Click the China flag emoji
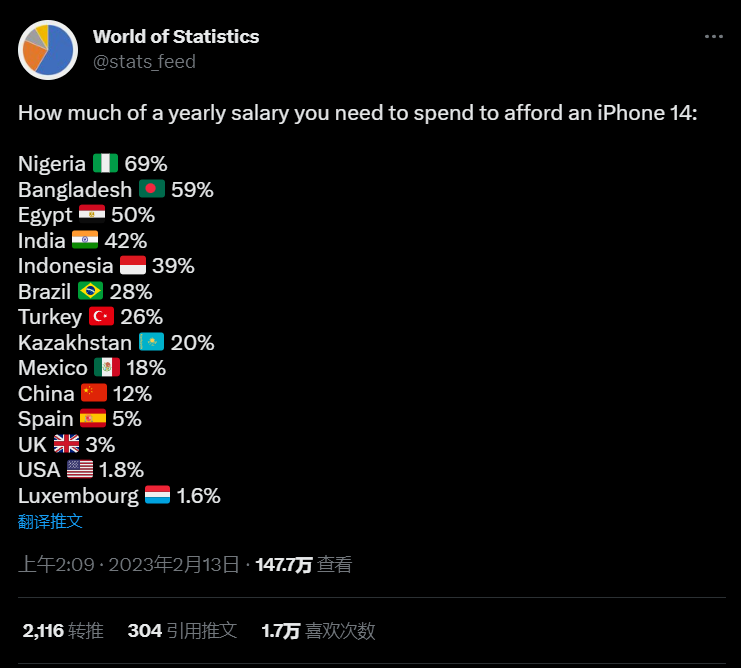The width and height of the screenshot is (741, 668). (94, 393)
